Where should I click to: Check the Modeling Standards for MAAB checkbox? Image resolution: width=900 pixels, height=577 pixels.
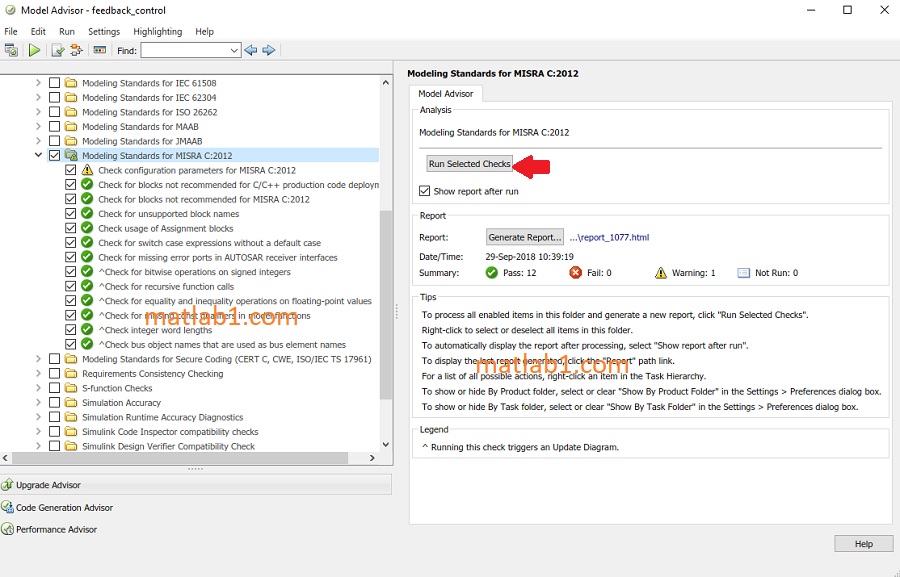55,126
